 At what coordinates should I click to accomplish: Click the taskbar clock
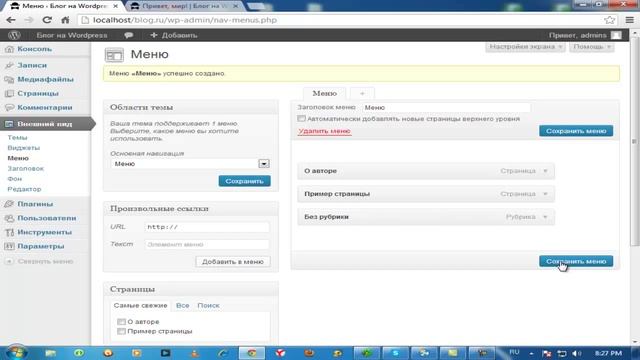tap(608, 353)
